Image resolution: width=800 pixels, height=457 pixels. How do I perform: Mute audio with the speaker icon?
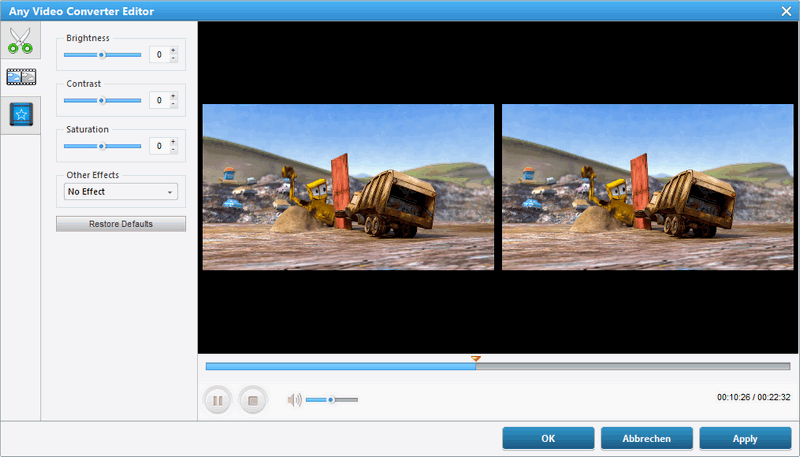pyautogui.click(x=294, y=400)
